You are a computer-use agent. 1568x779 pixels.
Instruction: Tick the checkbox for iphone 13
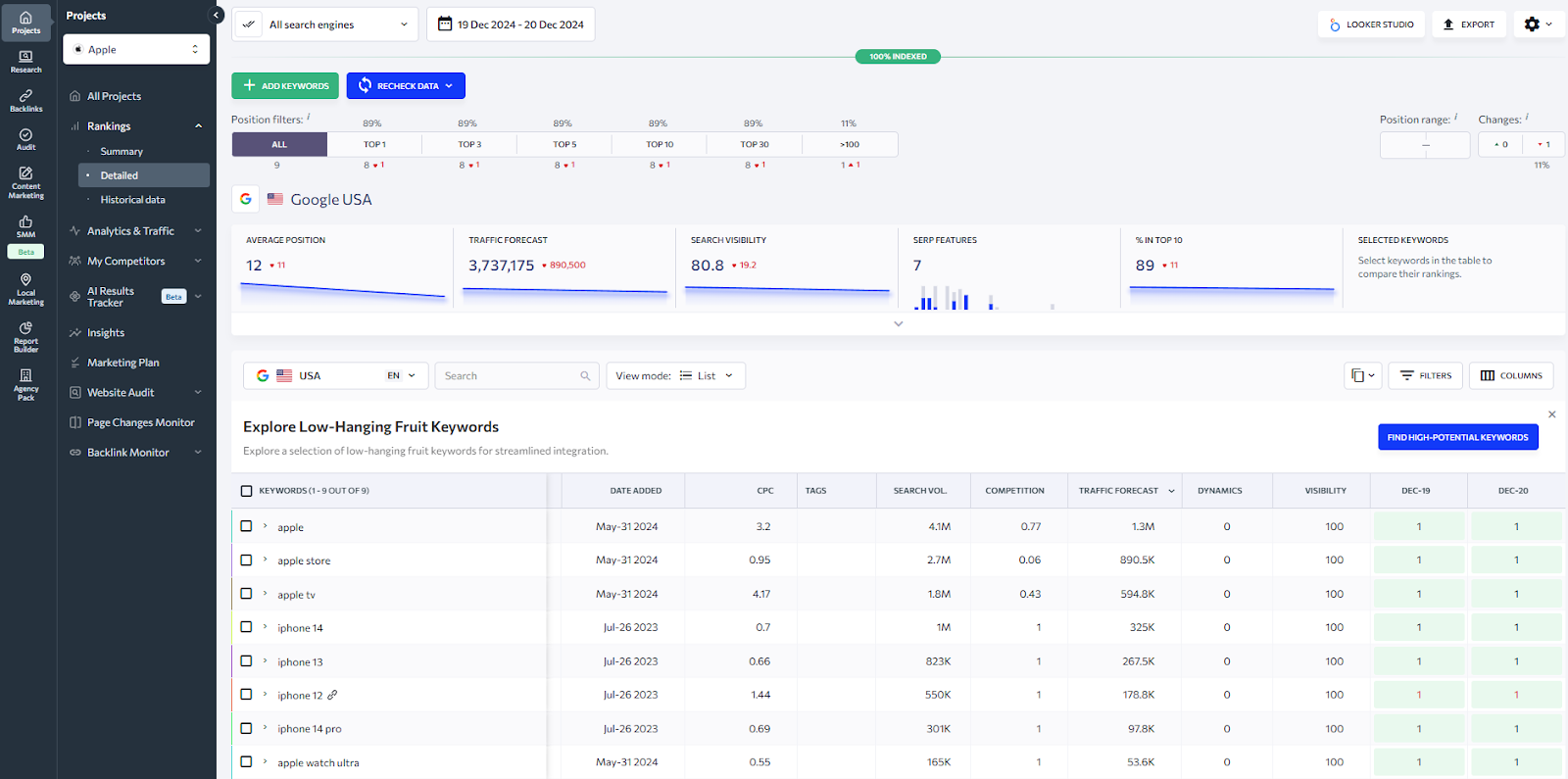pos(247,661)
